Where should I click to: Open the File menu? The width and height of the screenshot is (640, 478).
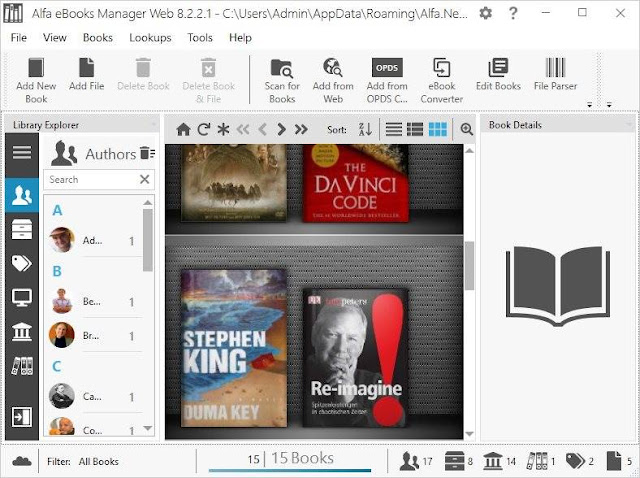(x=19, y=38)
